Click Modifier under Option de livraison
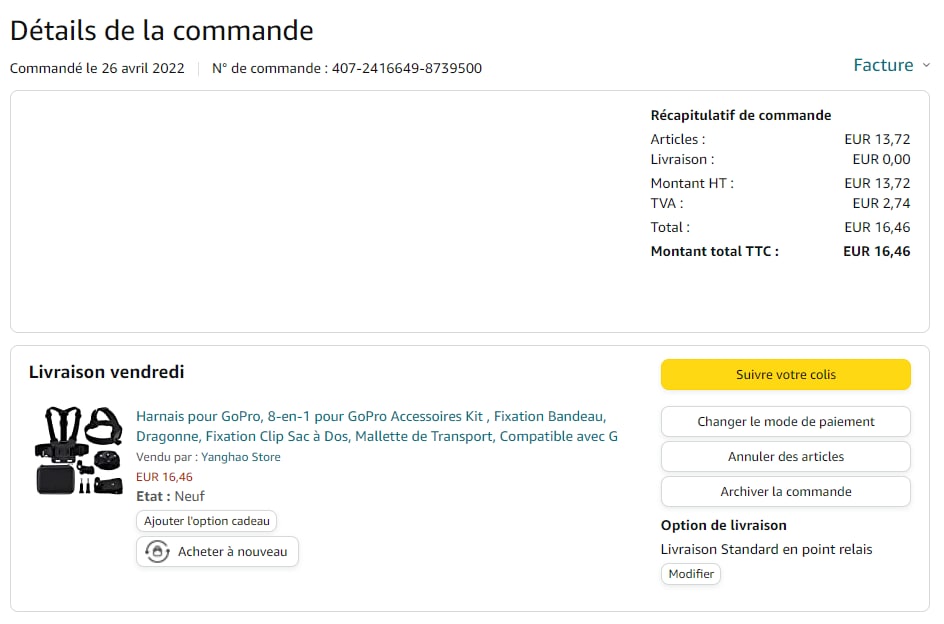This screenshot has width=944, height=624. click(x=691, y=574)
